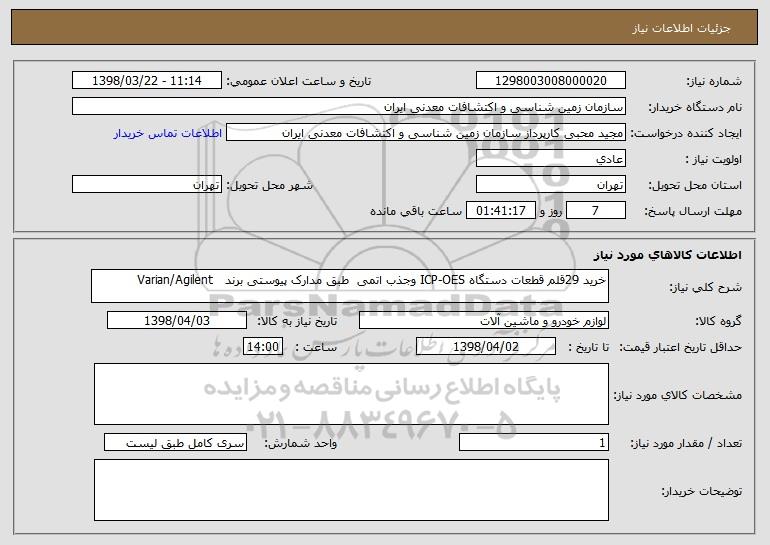This screenshot has height=545, width=770.
Task: Click the label ساعت next to 14:00
Action: 316,348
